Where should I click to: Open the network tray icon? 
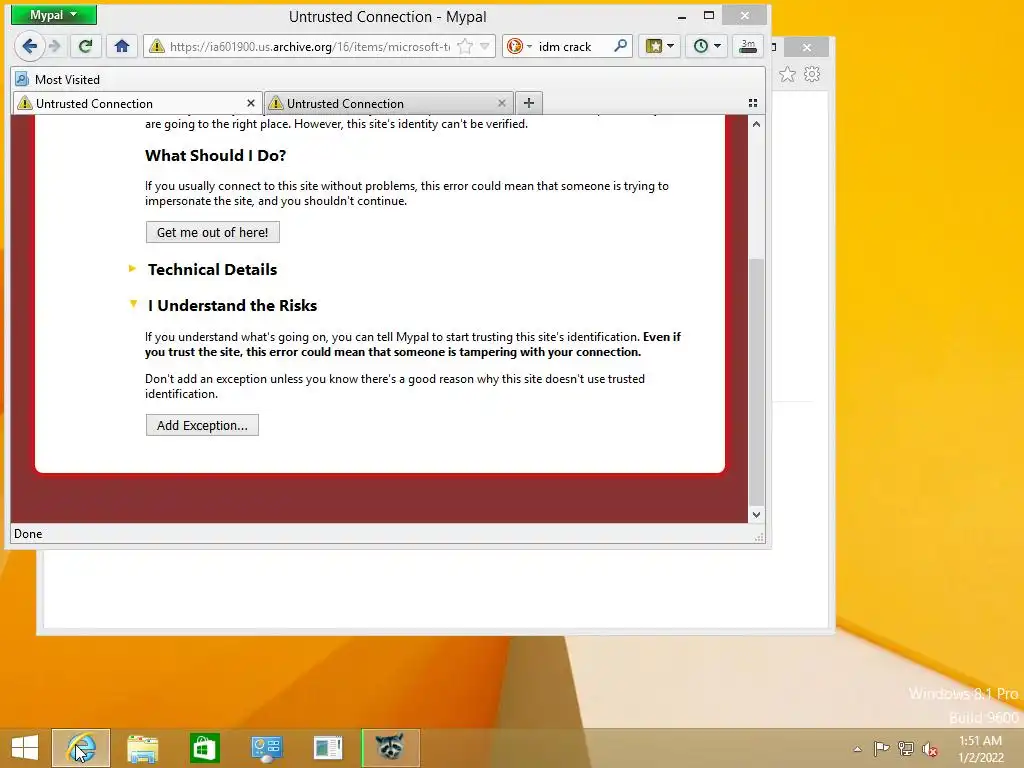point(906,748)
